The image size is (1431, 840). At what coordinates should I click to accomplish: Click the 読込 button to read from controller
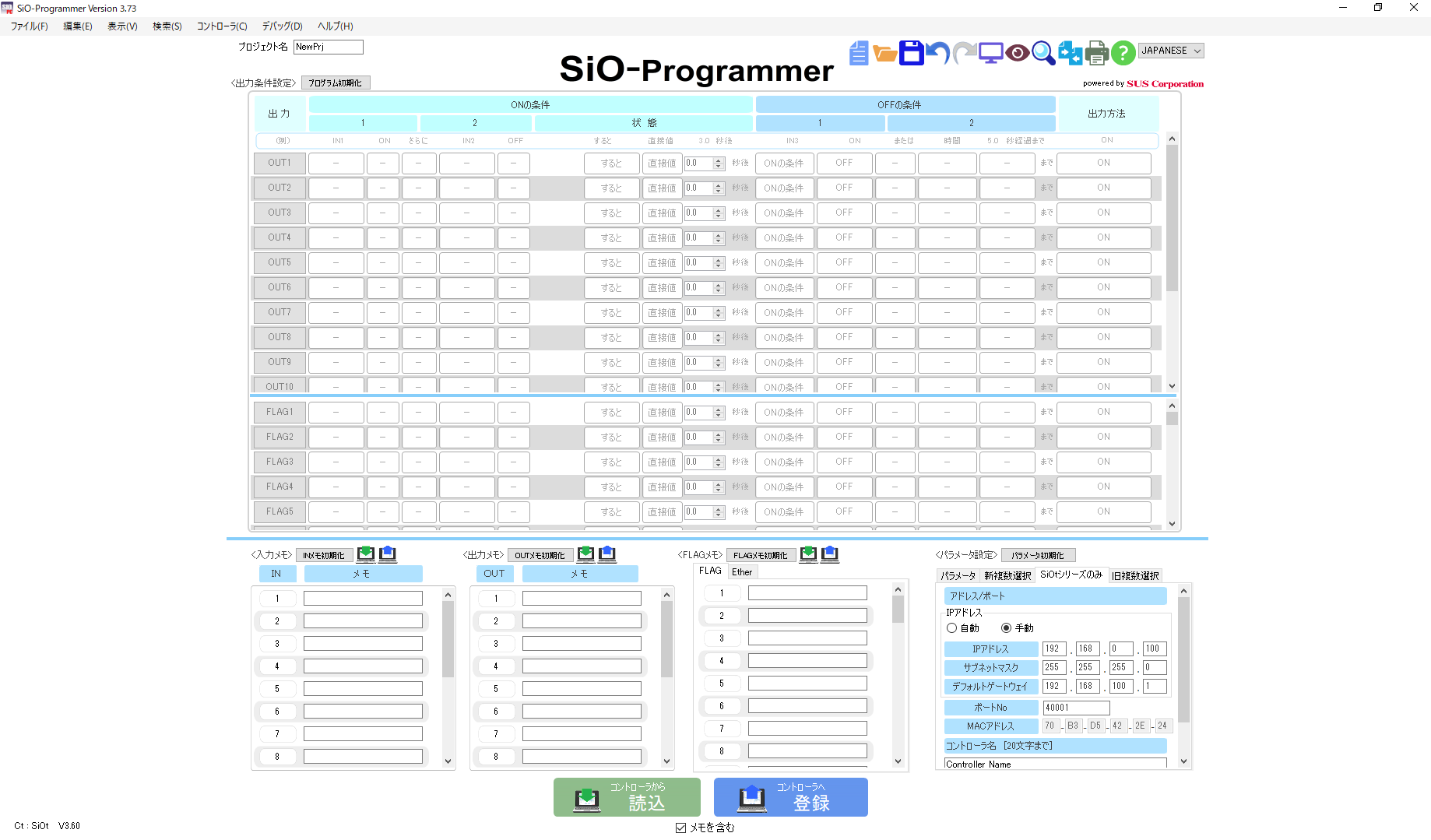coord(626,797)
